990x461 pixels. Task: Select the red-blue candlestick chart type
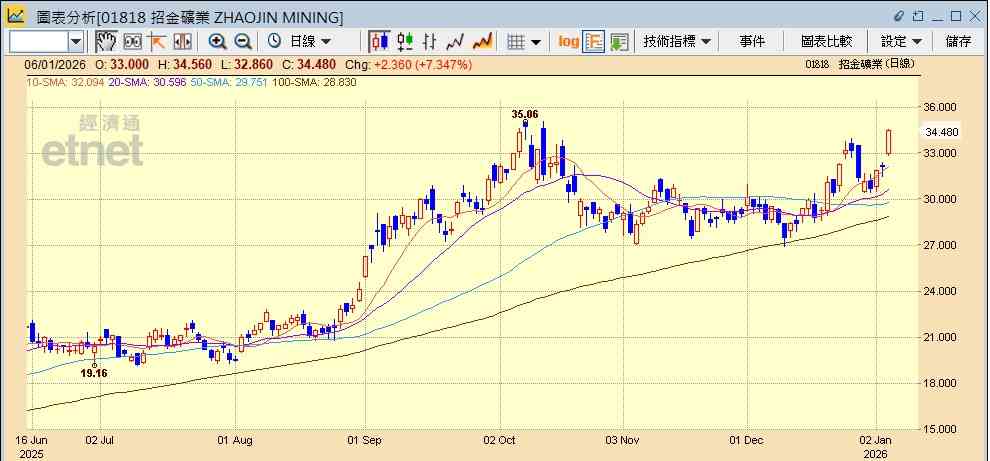379,42
